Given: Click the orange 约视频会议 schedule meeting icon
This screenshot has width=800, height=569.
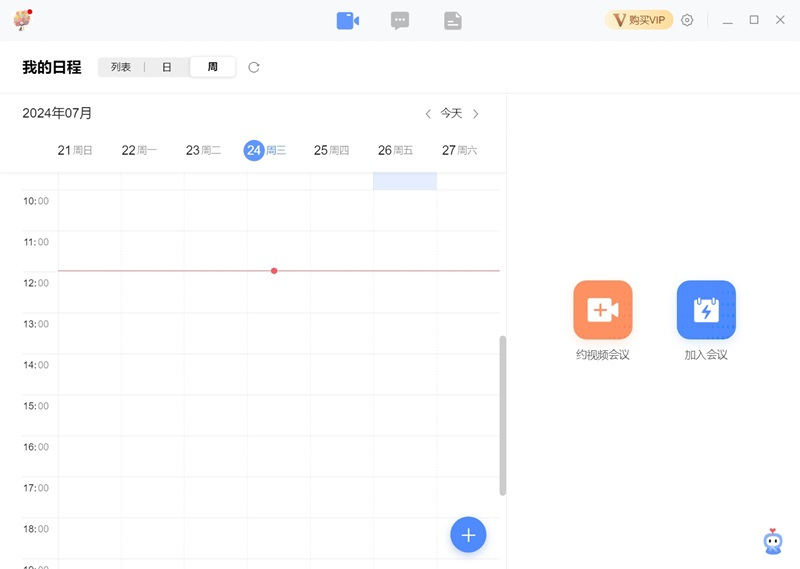Looking at the screenshot, I should pos(603,310).
